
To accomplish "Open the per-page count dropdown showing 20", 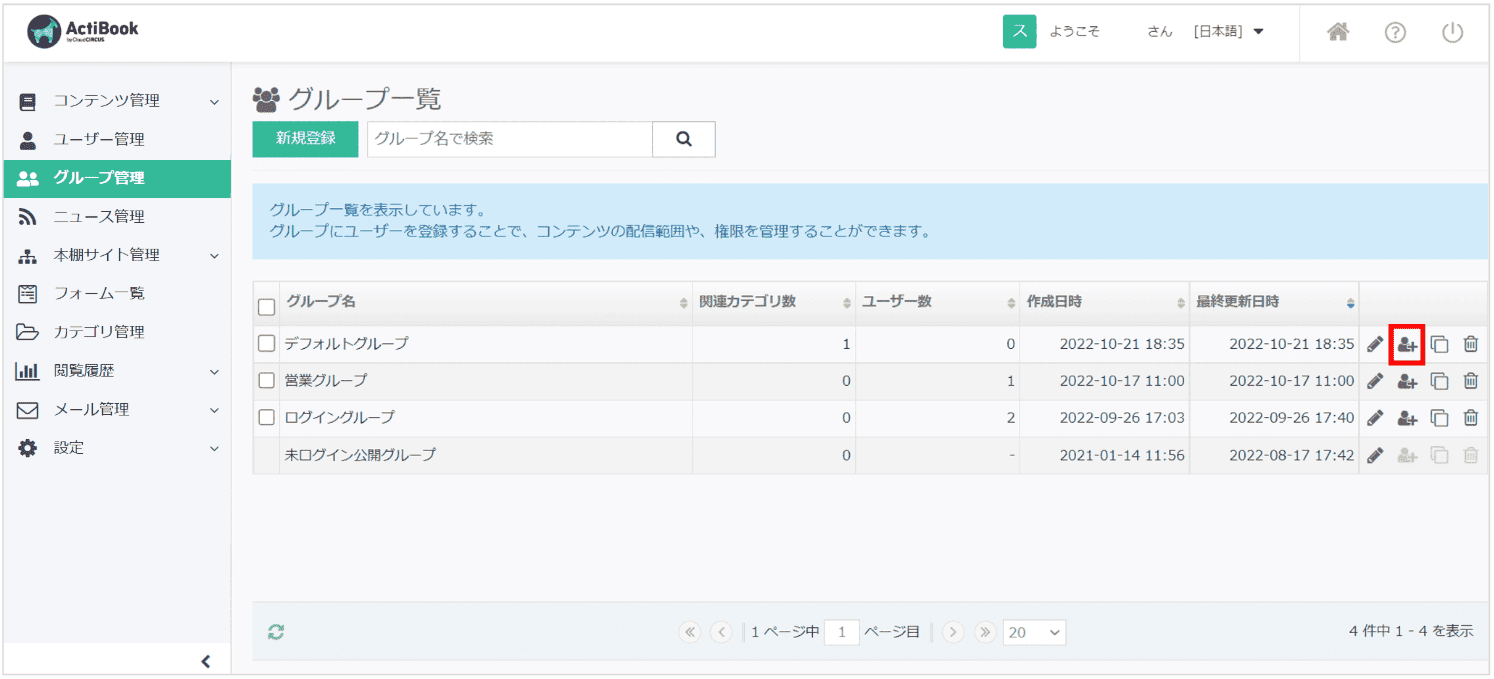I will coord(1034,632).
